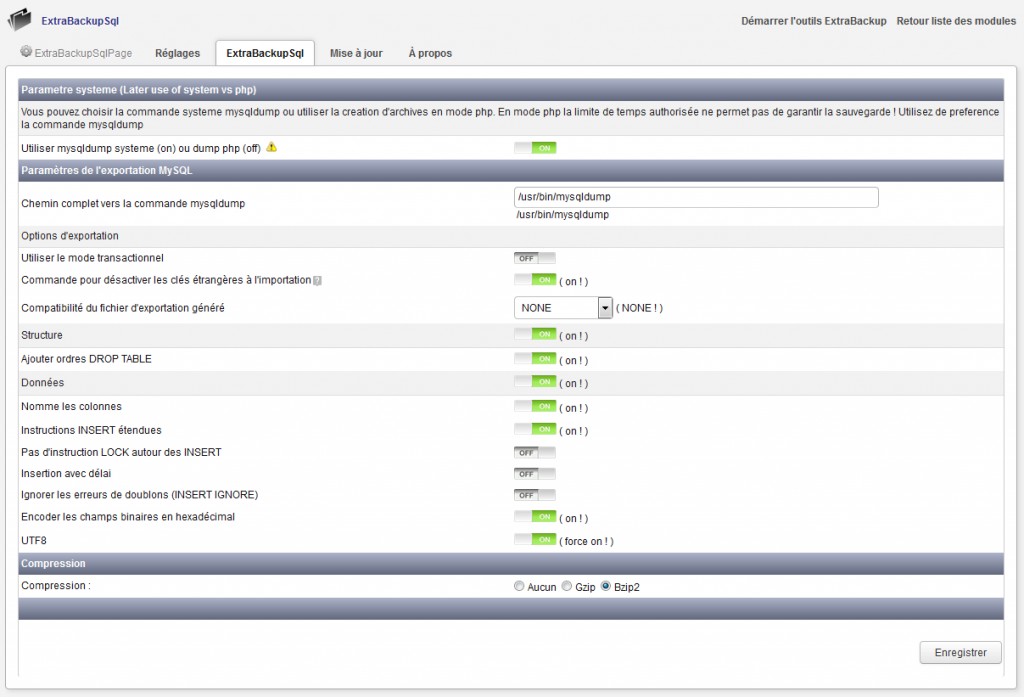This screenshot has width=1024, height=697.
Task: Toggle the Structure export switch
Action: [x=535, y=334]
